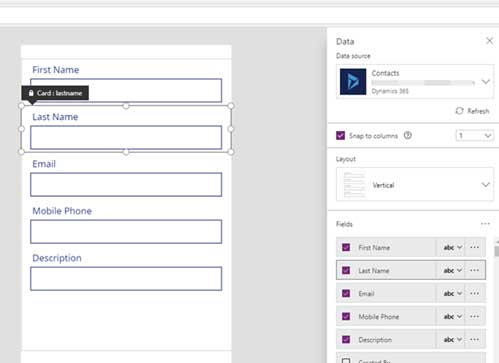Open Description control type dropdown
This screenshot has width=499, height=363.
pyautogui.click(x=452, y=339)
